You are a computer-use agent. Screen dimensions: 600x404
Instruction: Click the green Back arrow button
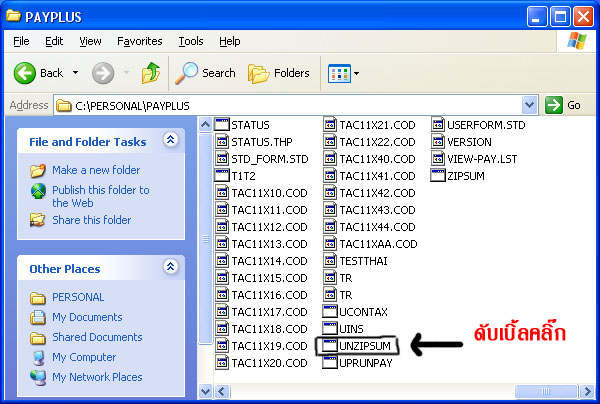(x=24, y=73)
